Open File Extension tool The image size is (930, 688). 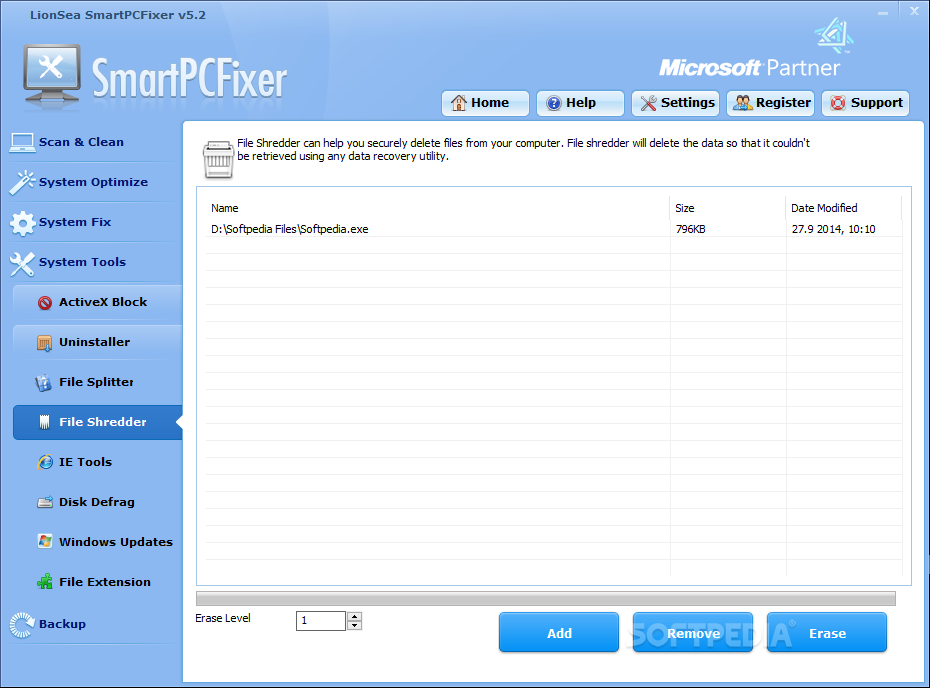click(x=97, y=582)
